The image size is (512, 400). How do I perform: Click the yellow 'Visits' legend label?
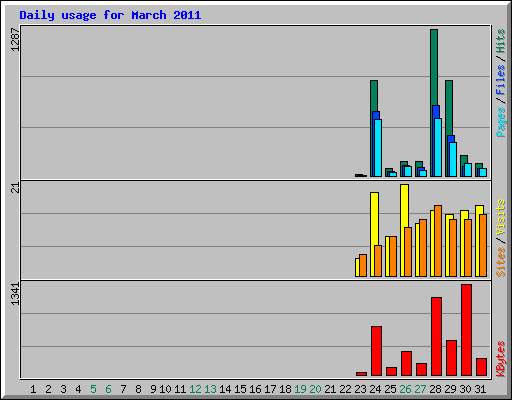(x=500, y=217)
